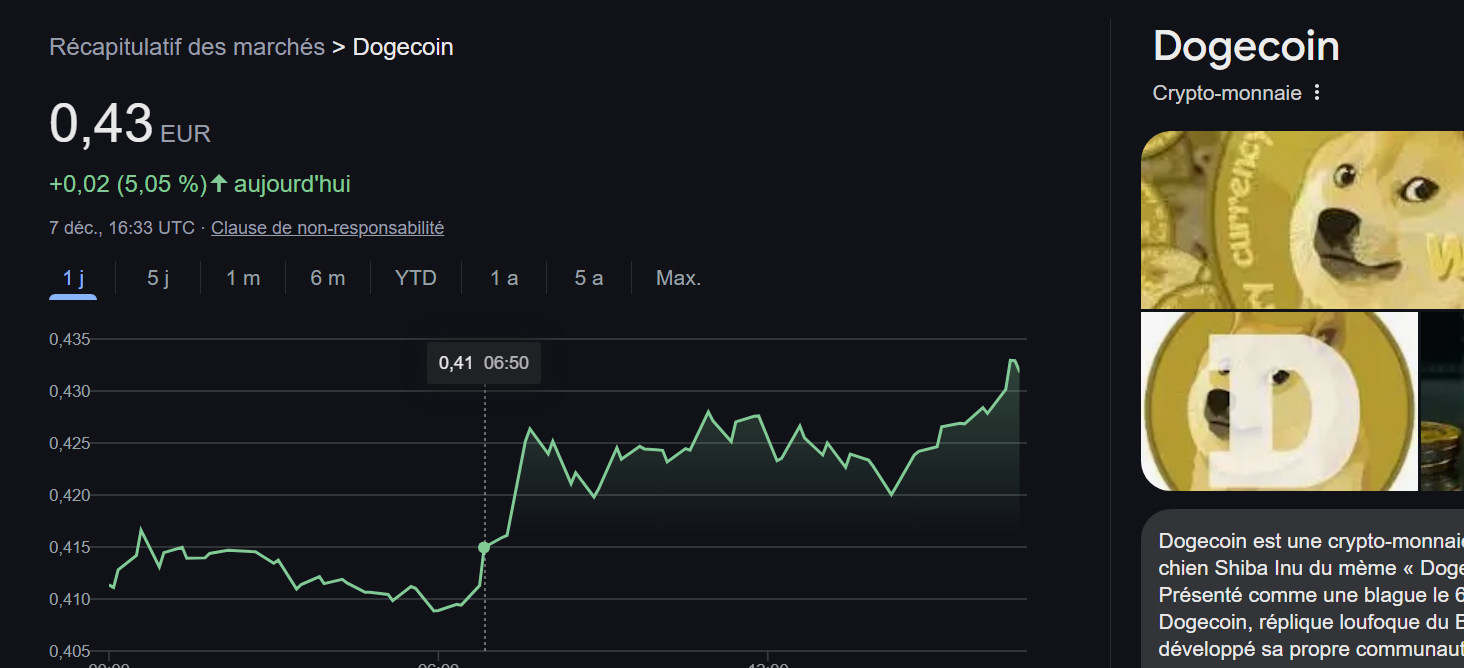Image resolution: width=1464 pixels, height=668 pixels.
Task: Click the Dogecoin breadcrumb text
Action: coord(403,47)
